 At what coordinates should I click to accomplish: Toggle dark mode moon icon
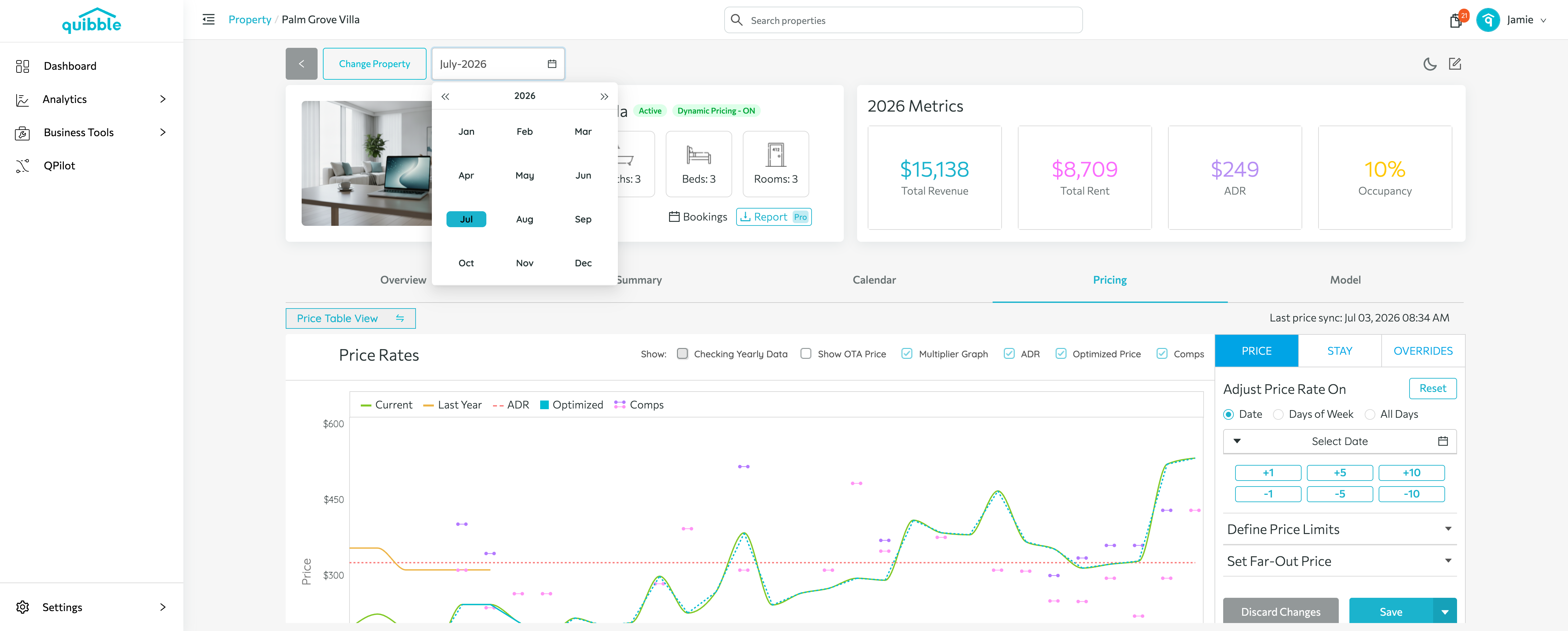[1430, 64]
